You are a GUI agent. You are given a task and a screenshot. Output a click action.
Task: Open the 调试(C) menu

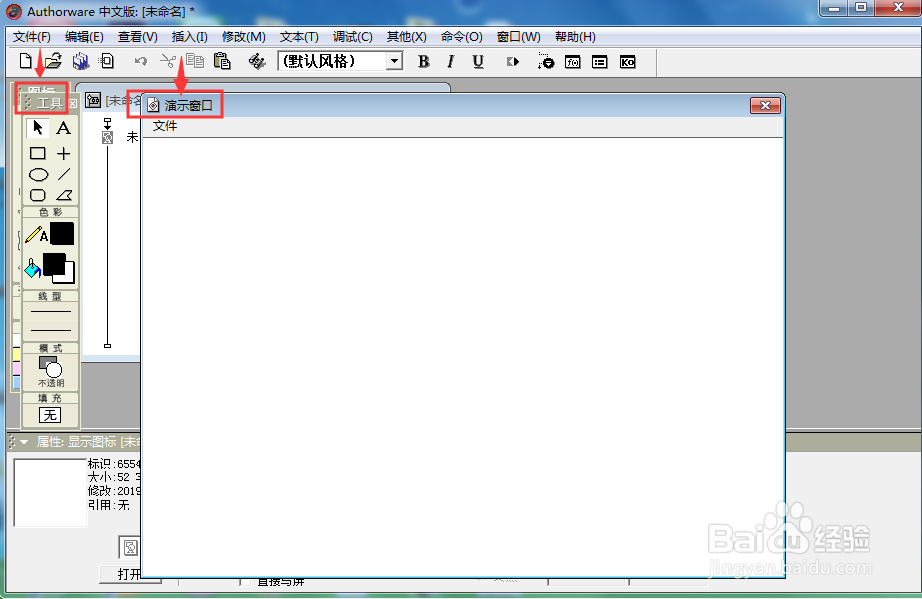click(352, 36)
